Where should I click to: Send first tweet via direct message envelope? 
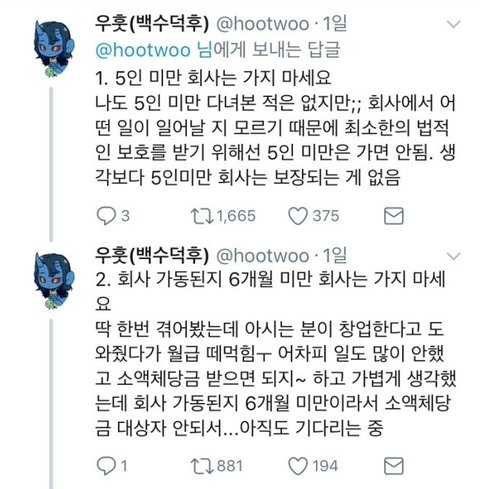point(394,216)
